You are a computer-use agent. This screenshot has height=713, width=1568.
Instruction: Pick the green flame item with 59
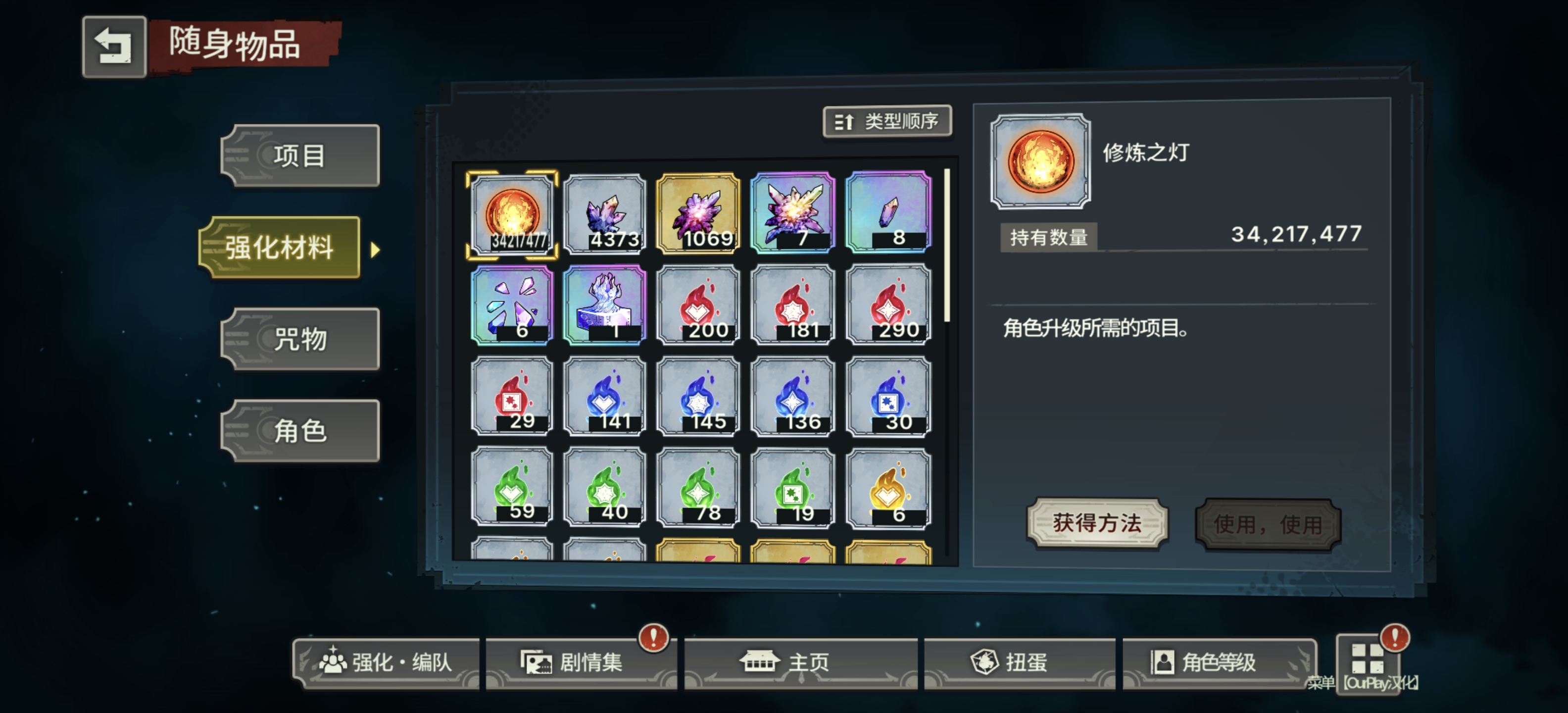(512, 488)
